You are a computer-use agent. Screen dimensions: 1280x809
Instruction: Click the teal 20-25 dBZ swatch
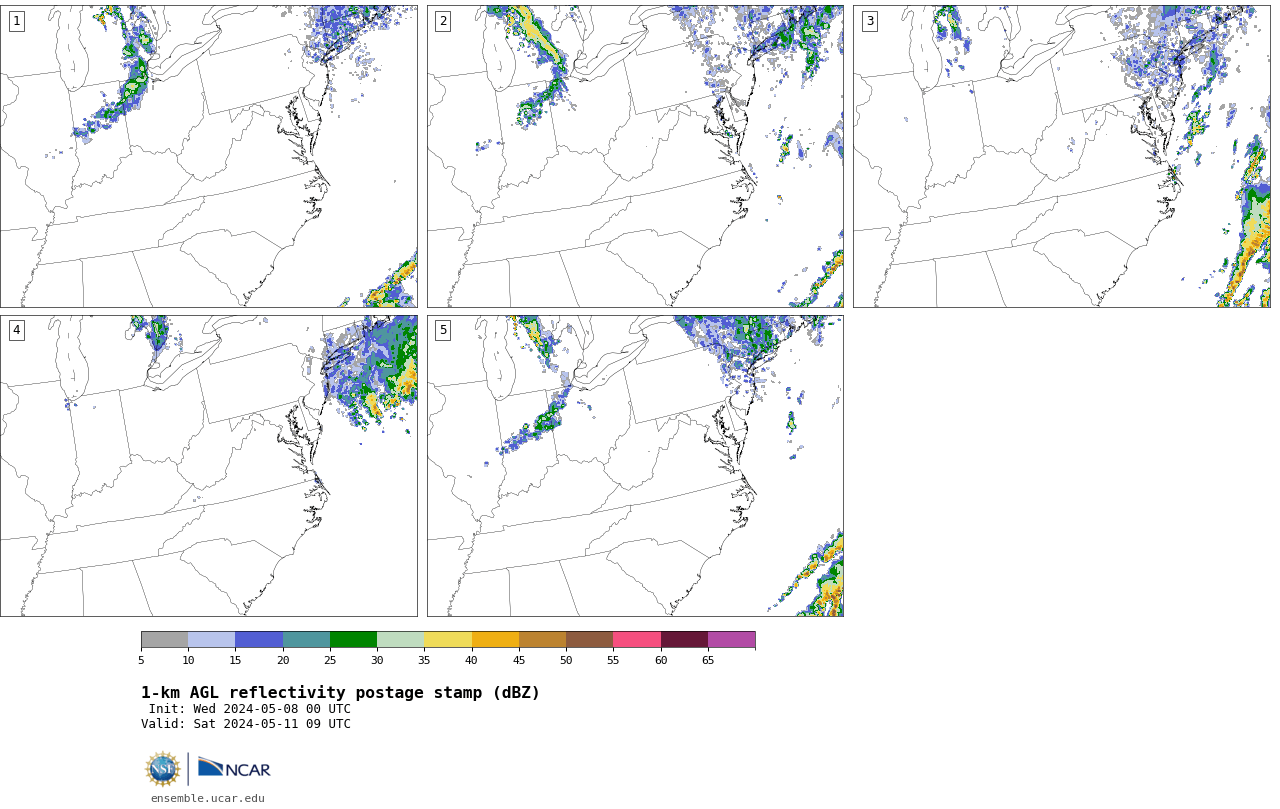(306, 640)
